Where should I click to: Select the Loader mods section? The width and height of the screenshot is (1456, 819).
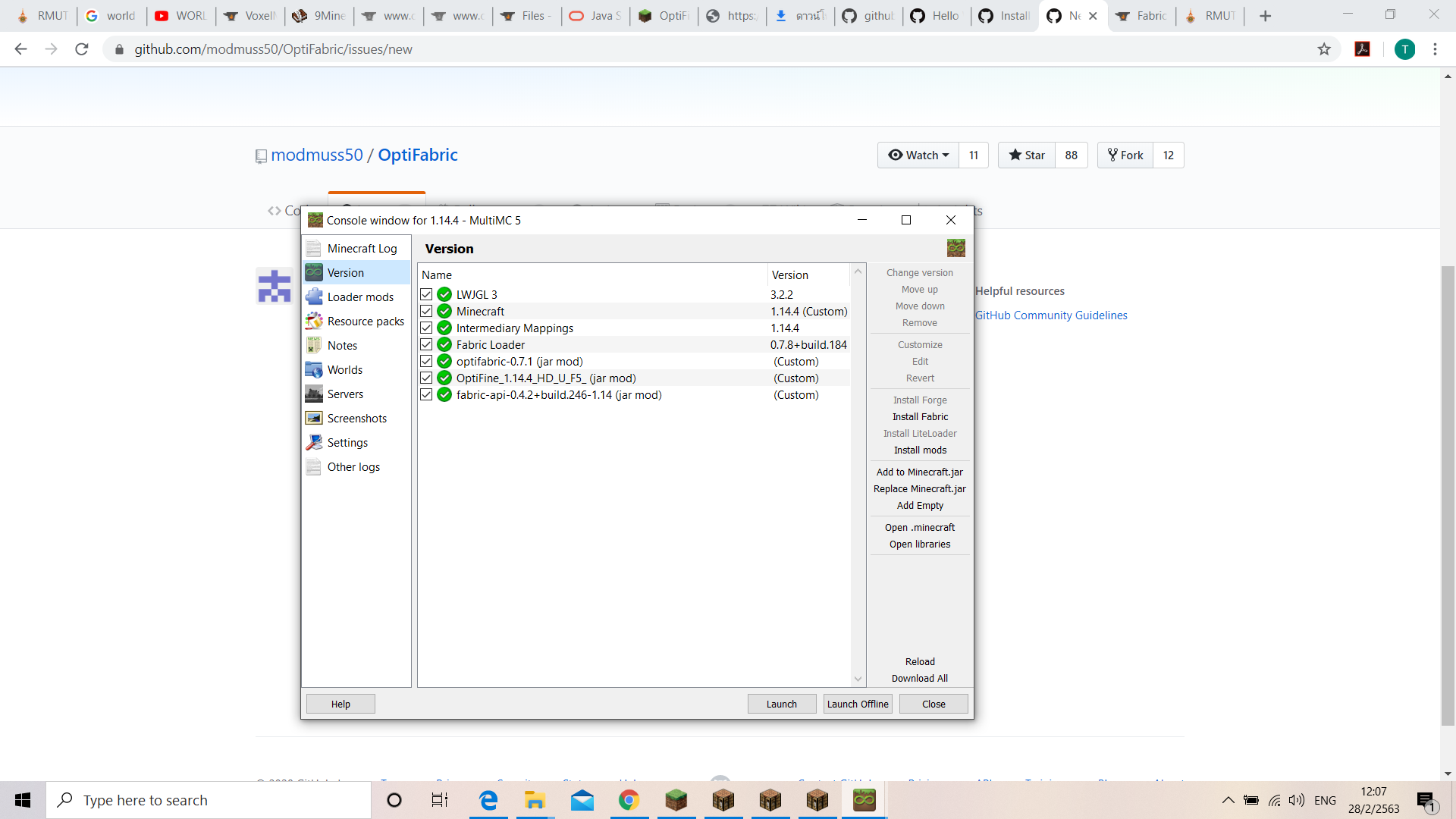[x=361, y=297]
